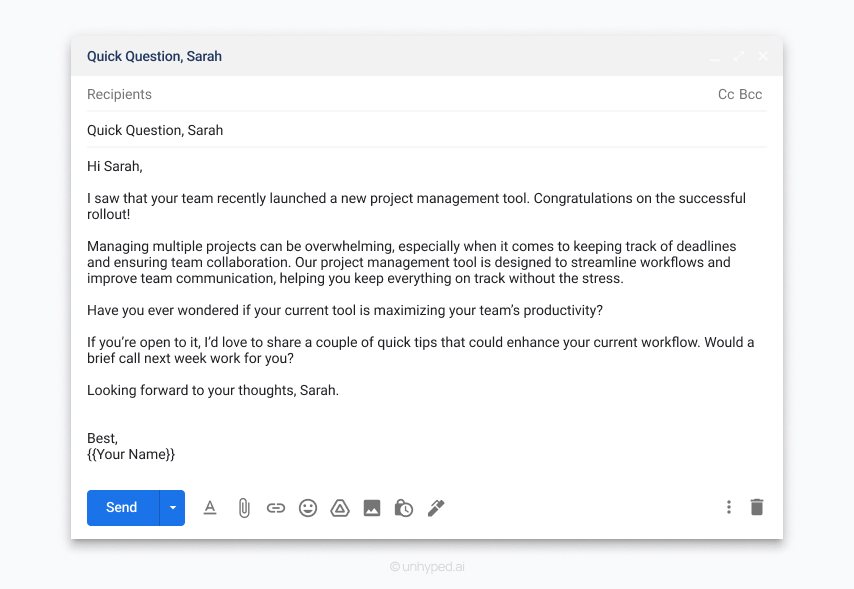Select the pen signature tool
Viewport: 854px width, 589px height.
436,508
